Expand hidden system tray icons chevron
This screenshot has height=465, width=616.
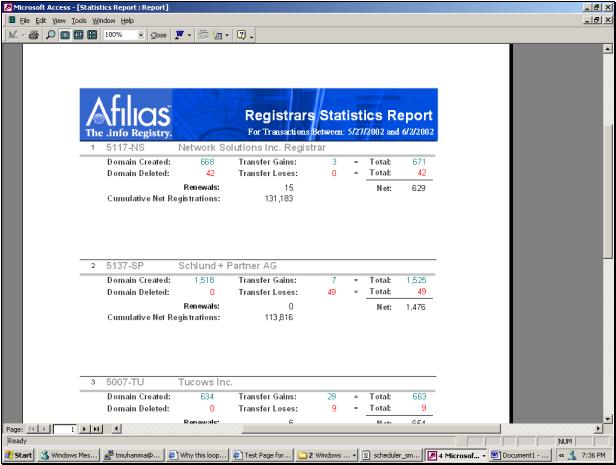point(561,456)
